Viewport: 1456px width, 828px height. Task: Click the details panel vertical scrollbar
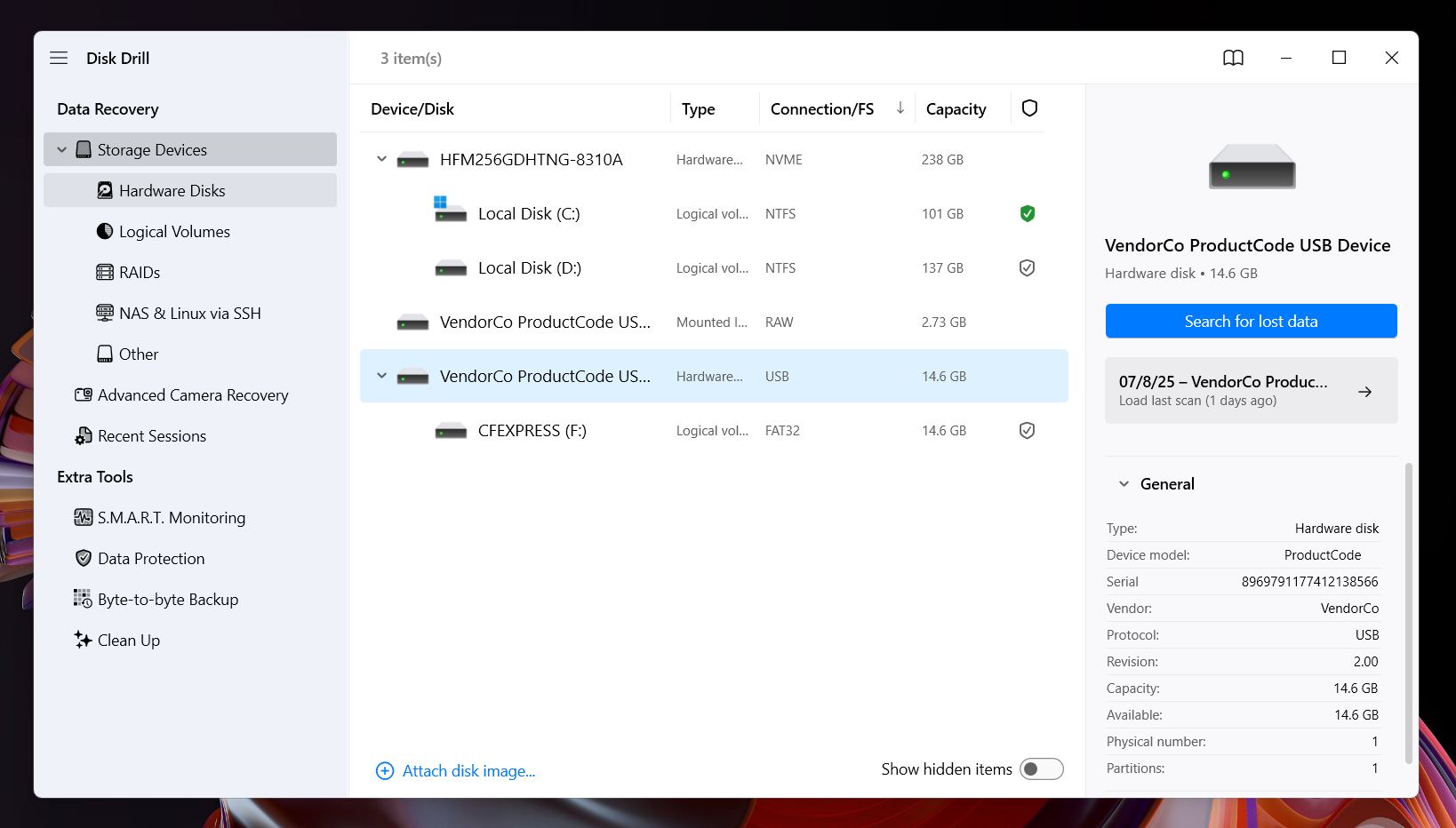[x=1408, y=613]
